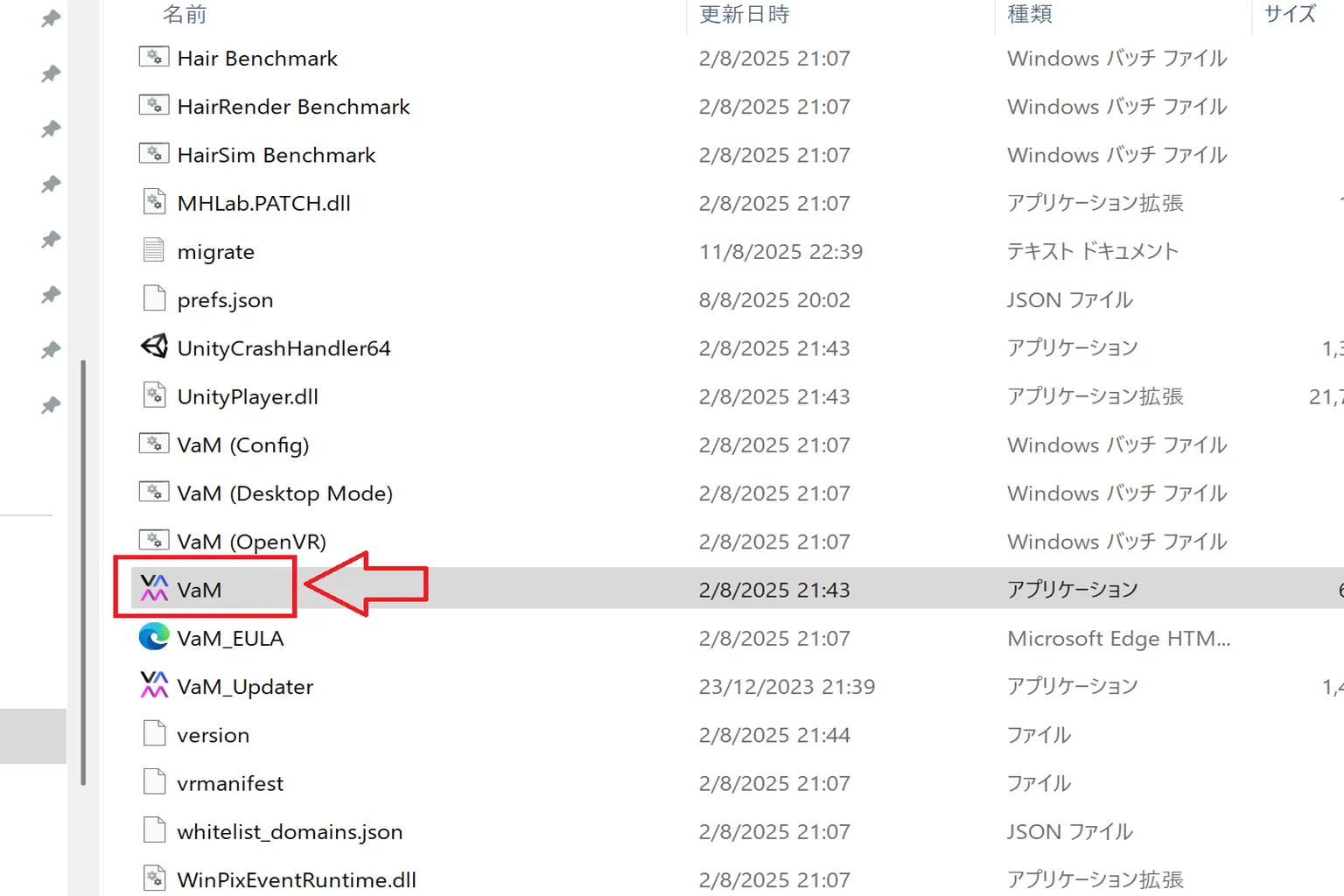The width and height of the screenshot is (1344, 896).
Task: Click the JSON ファイル type of prefs.json
Action: click(x=1069, y=300)
